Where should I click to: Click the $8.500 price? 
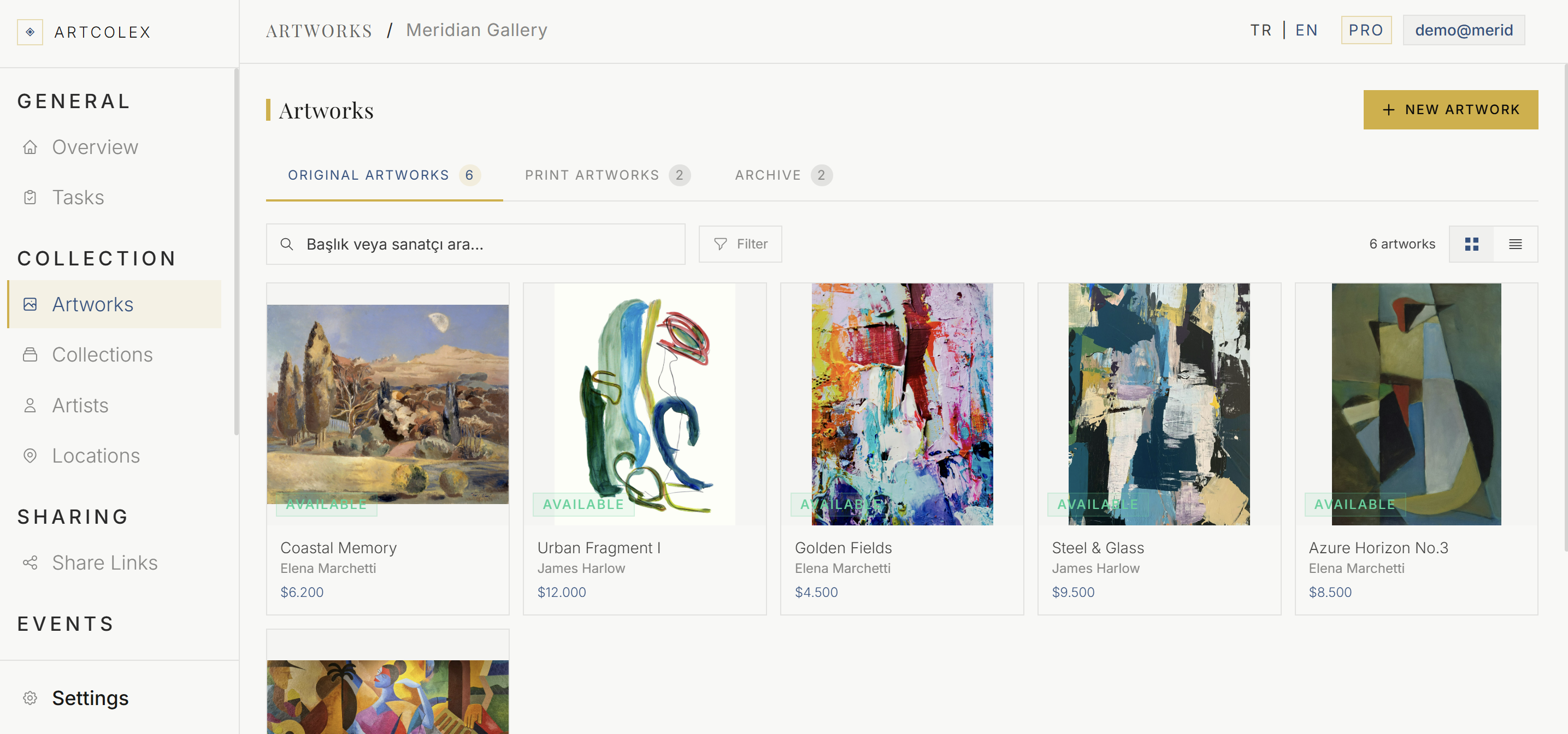[1330, 592]
